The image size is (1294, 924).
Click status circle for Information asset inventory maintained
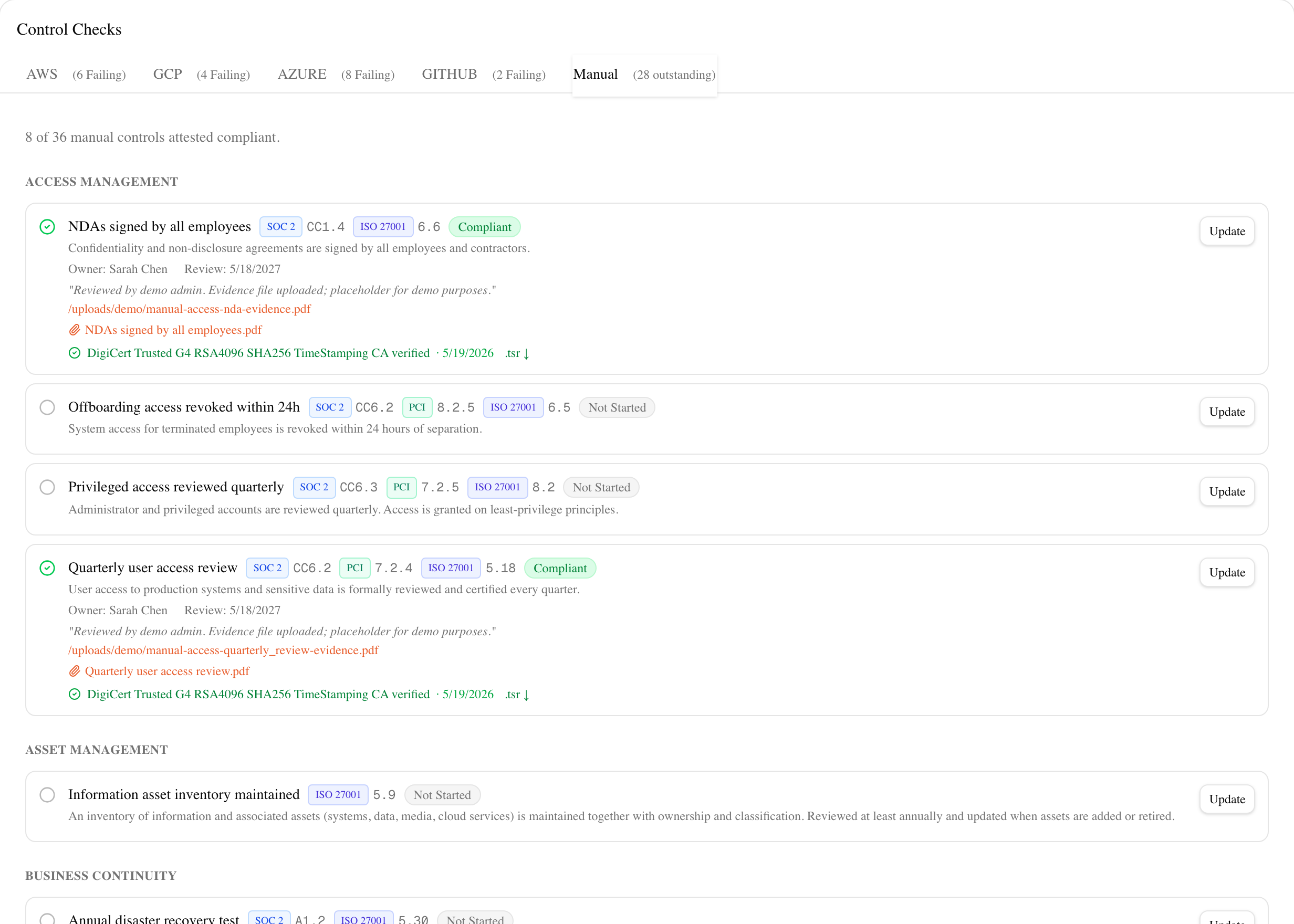pyautogui.click(x=47, y=795)
